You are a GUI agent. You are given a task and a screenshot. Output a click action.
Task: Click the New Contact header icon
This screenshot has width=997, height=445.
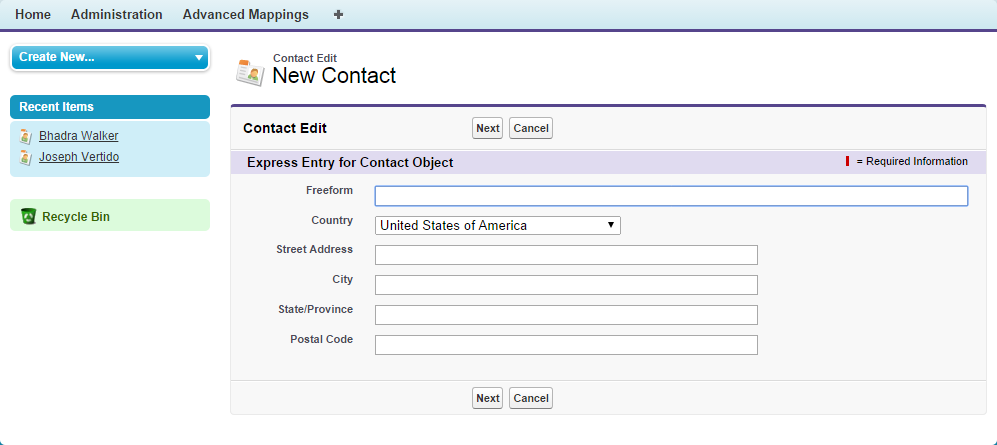coord(249,72)
